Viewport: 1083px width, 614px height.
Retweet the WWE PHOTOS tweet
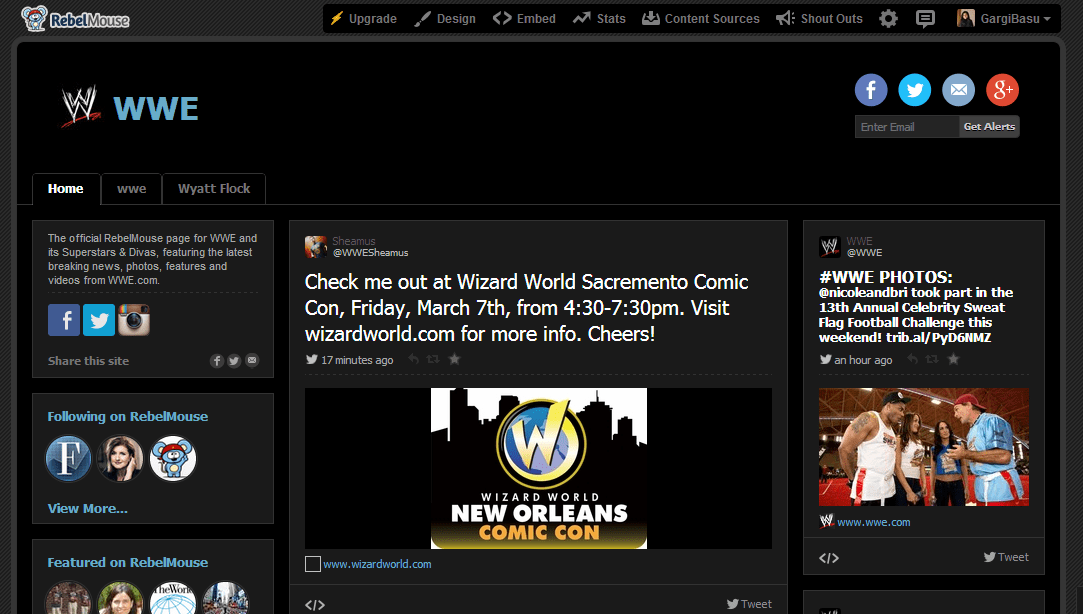(932, 359)
